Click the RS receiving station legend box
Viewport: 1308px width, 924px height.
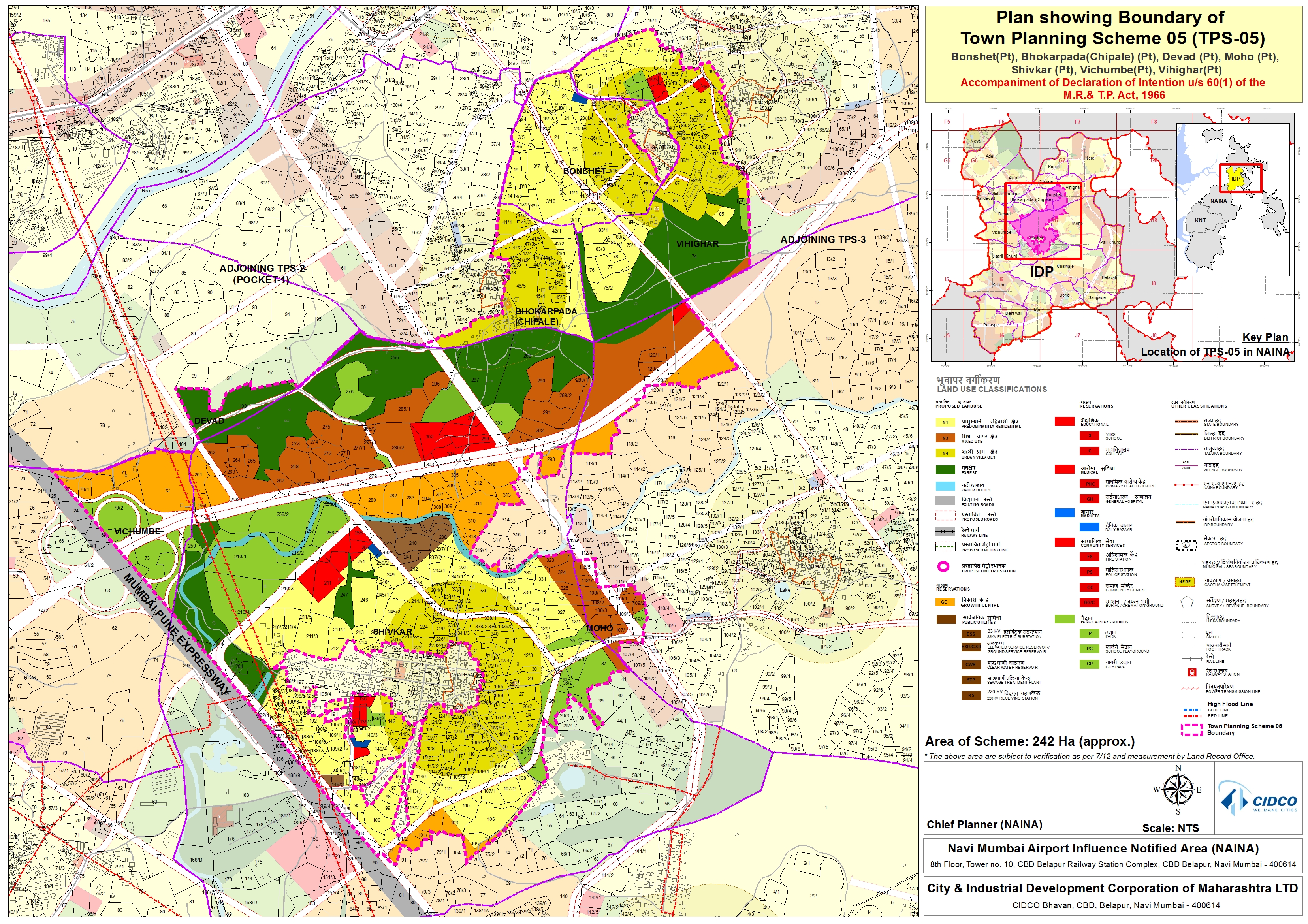tap(971, 695)
